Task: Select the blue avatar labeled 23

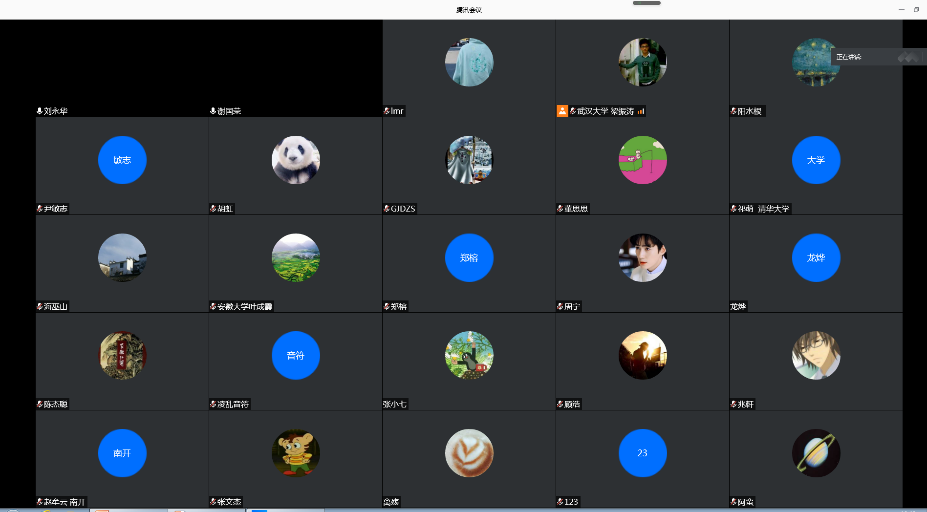Action: [642, 453]
